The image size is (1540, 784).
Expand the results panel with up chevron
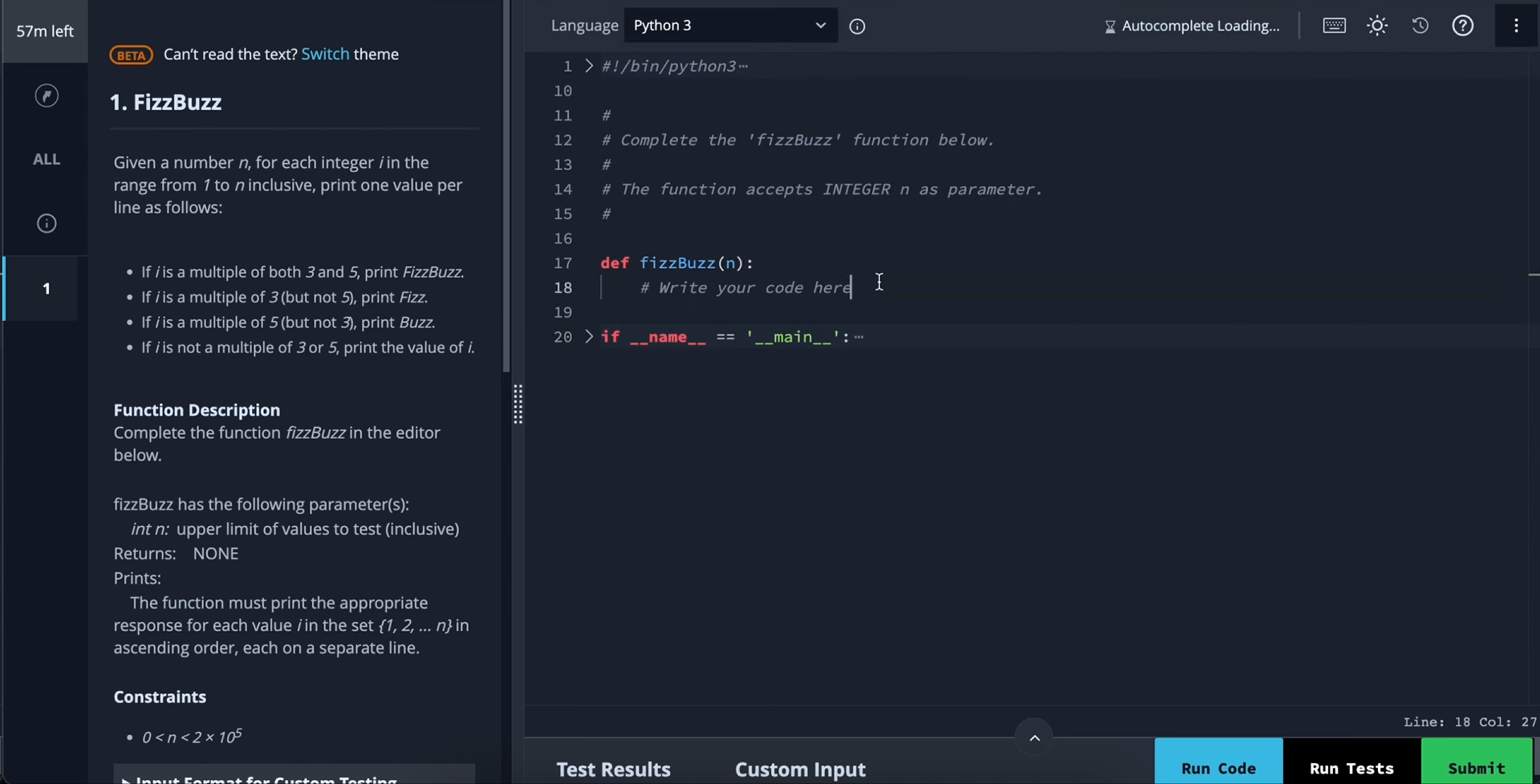coord(1034,737)
